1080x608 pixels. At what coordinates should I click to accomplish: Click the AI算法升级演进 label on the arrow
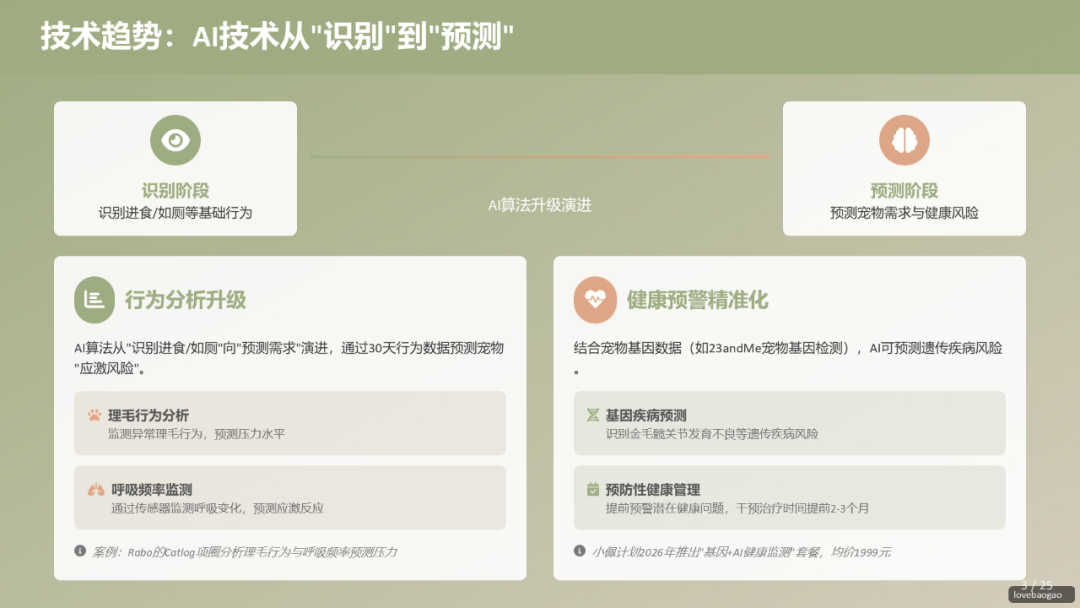(539, 206)
